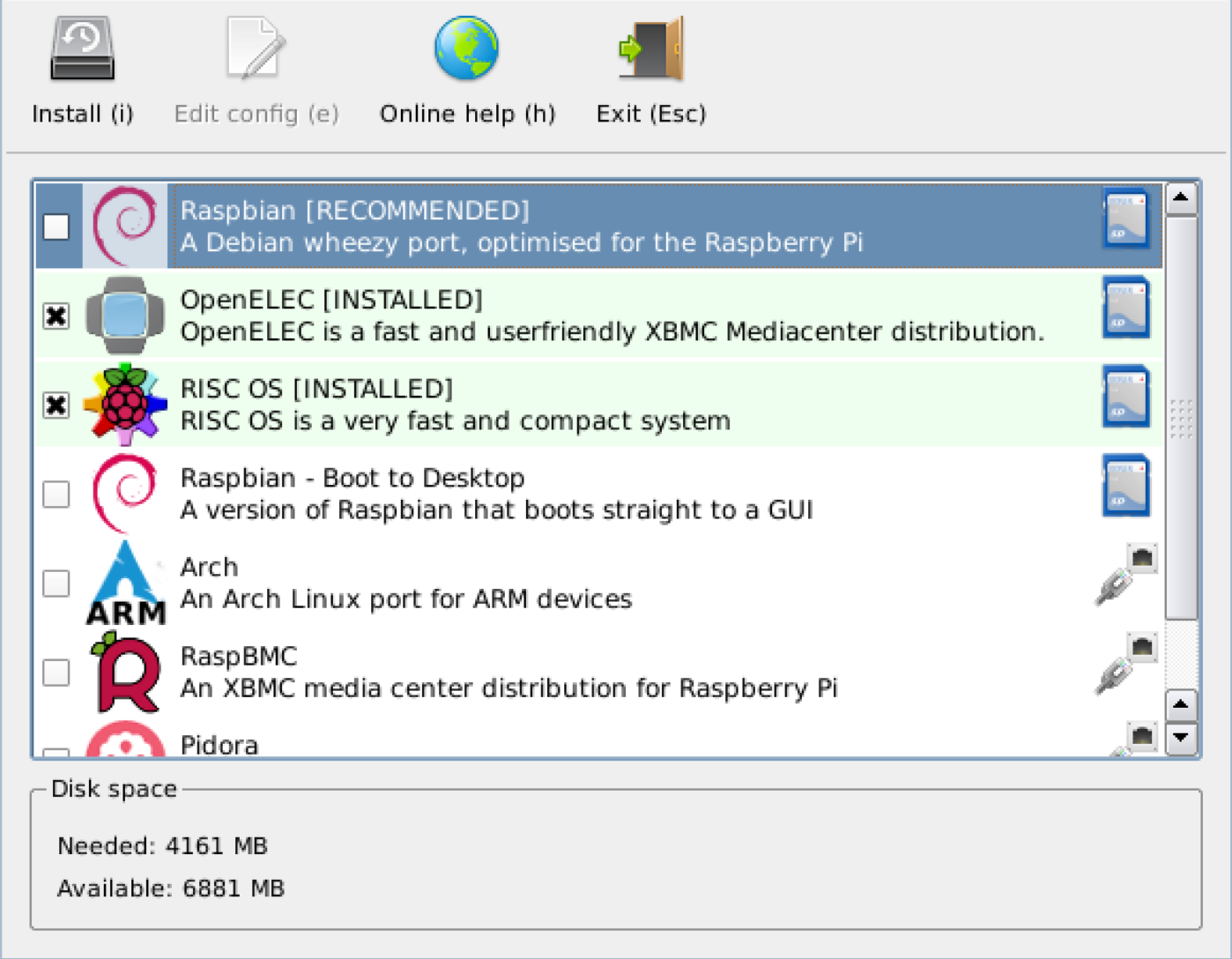
Task: Click 'A version of Raspbian that boots' description
Action: tap(497, 510)
